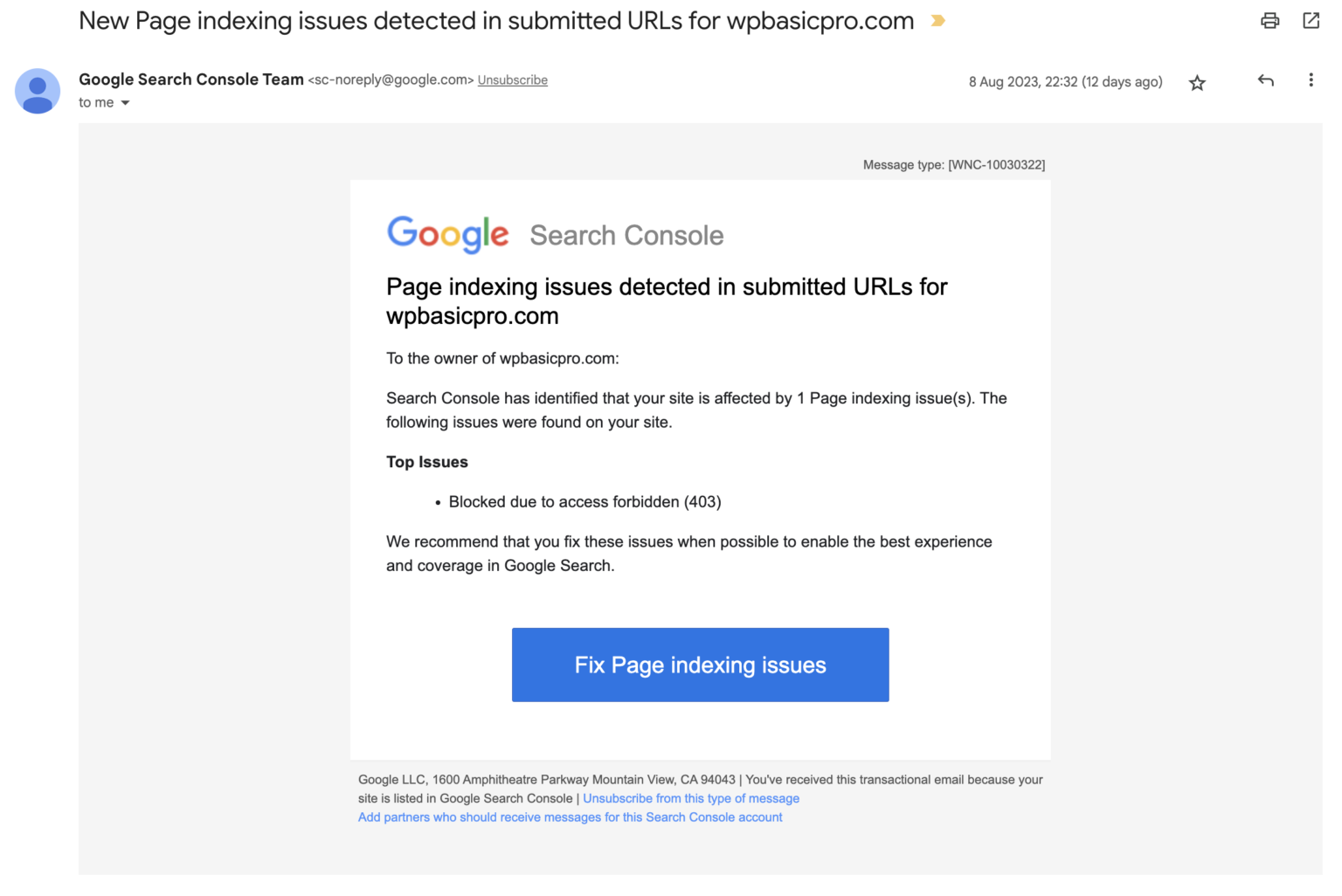Print the email using the print icon
1342x896 pixels.
[1269, 20]
